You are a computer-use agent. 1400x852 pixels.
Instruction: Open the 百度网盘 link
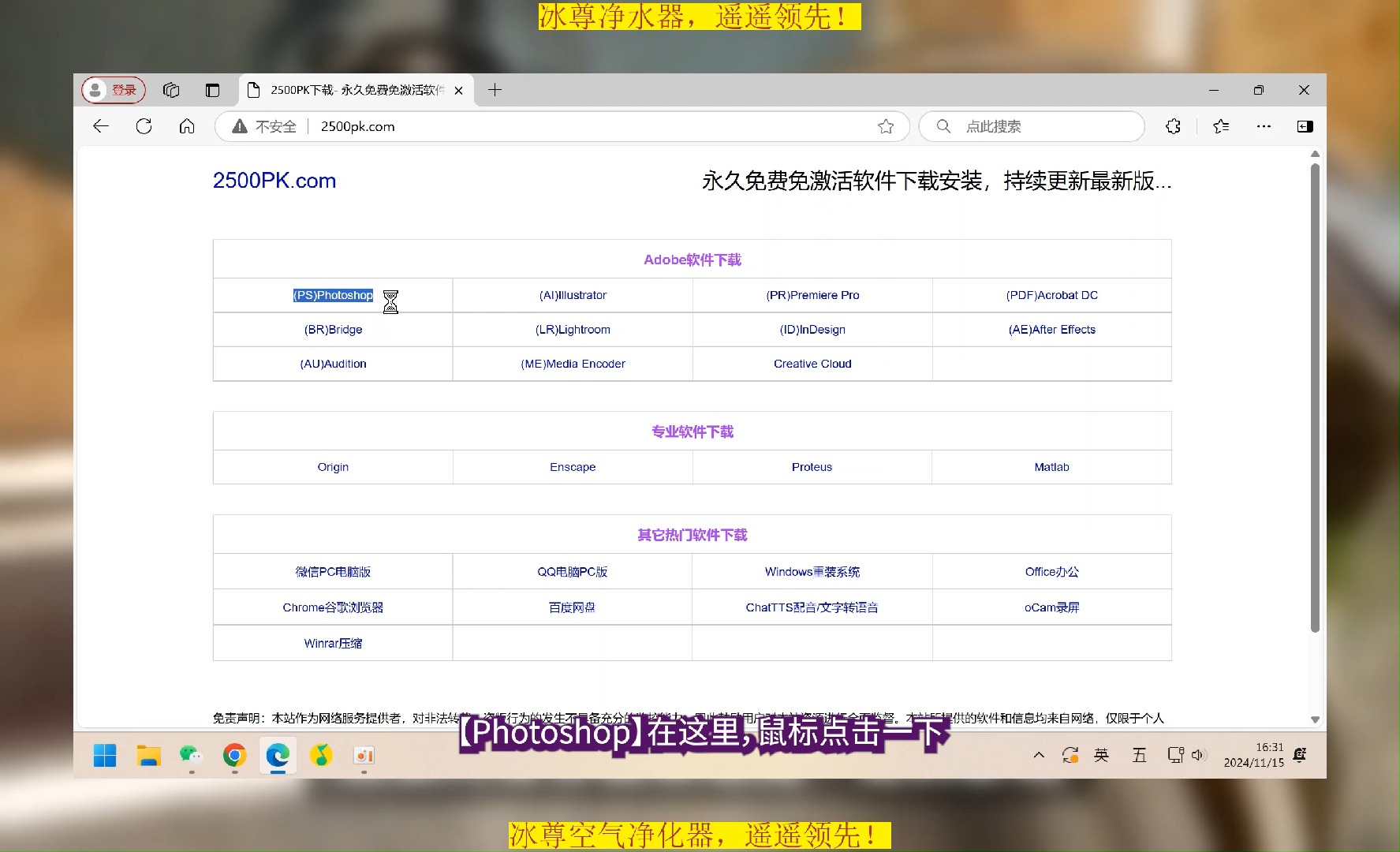click(x=573, y=607)
